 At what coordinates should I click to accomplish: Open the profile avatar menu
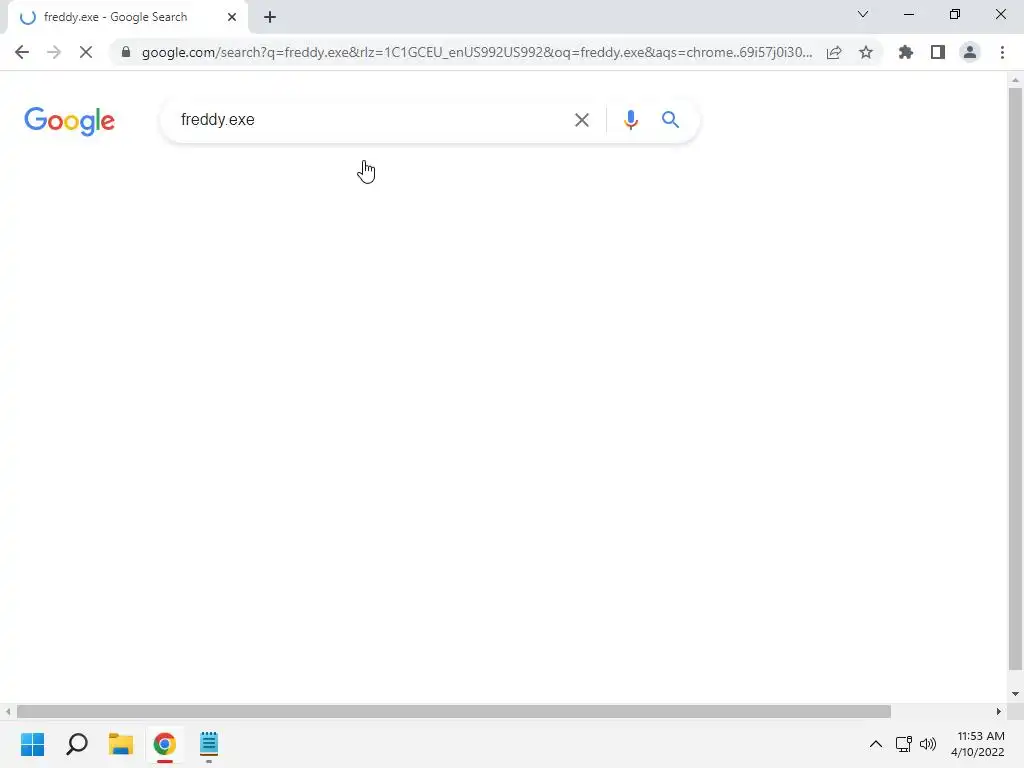tap(970, 52)
